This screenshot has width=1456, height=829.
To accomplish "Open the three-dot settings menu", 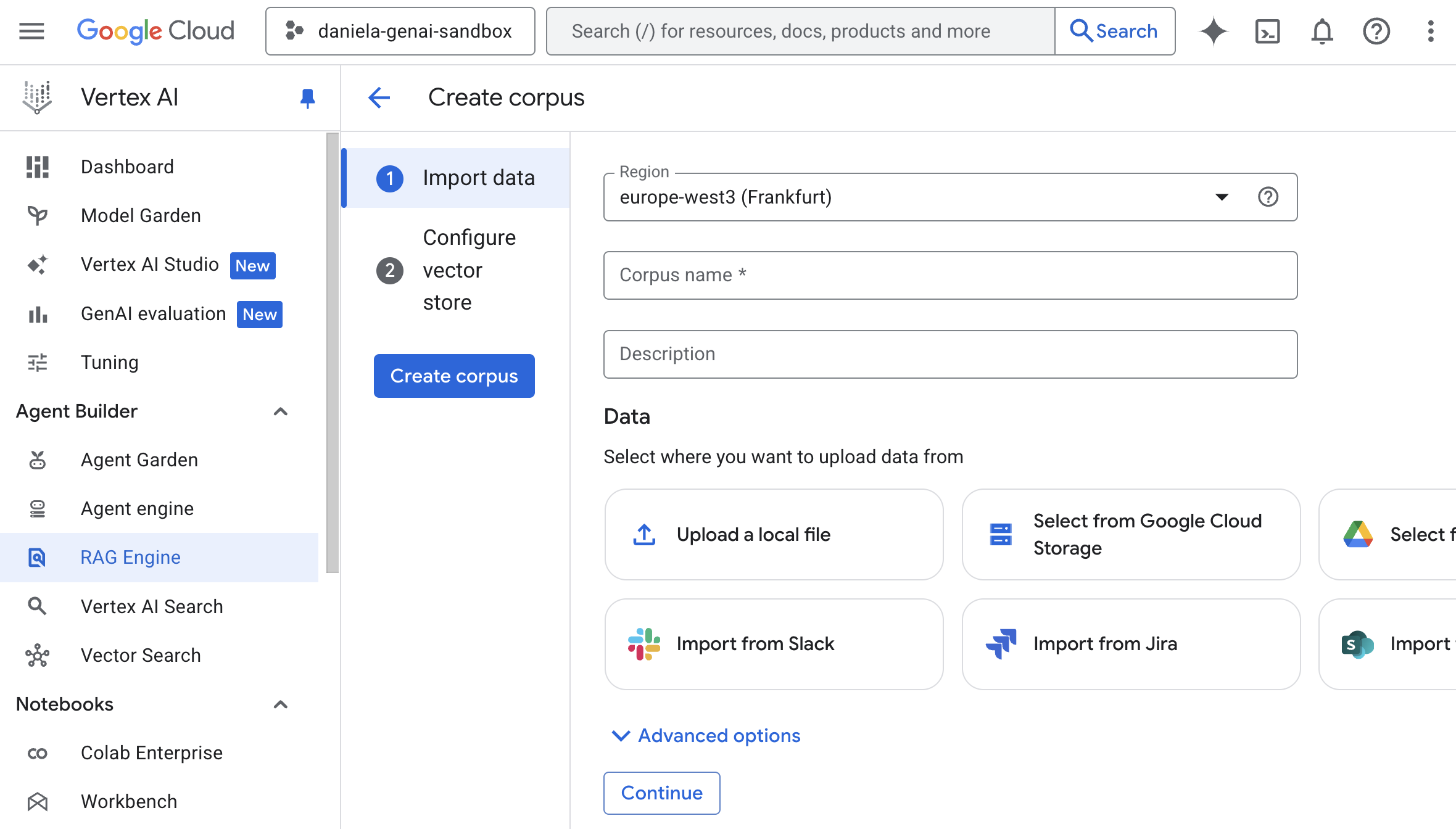I will coord(1431,31).
